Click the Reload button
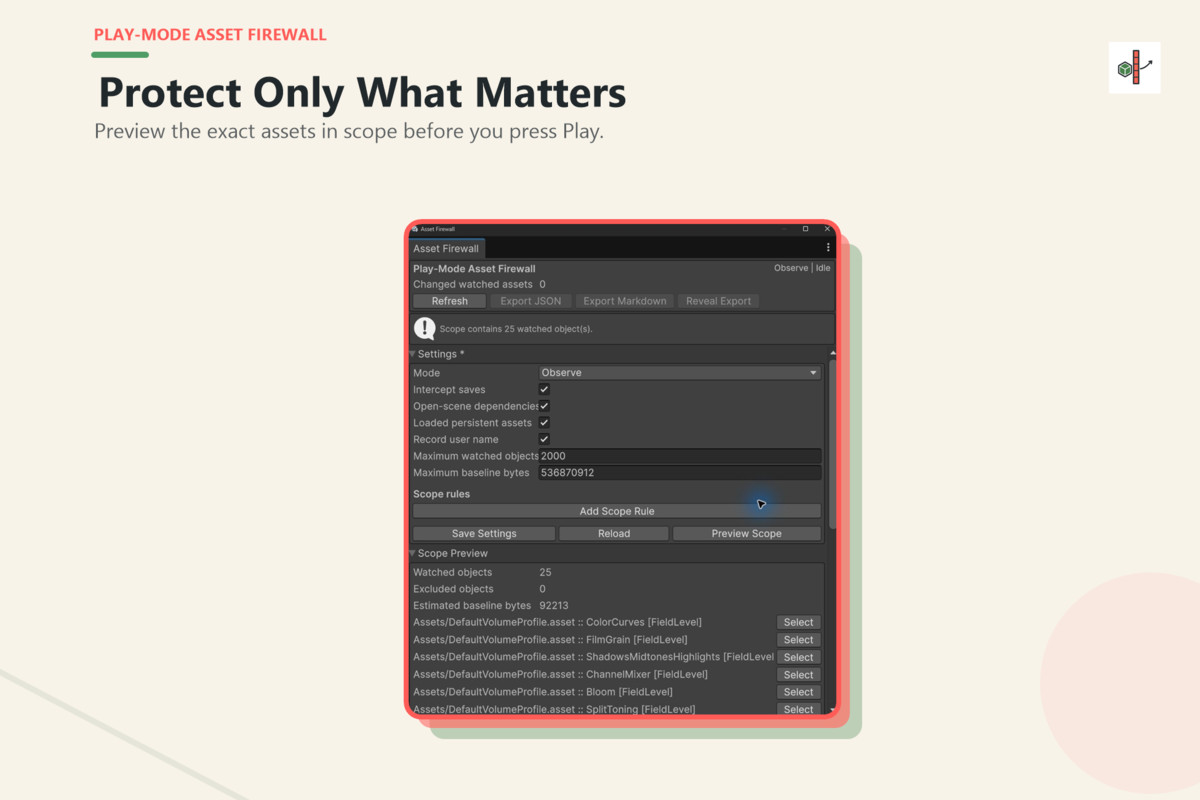This screenshot has width=1200, height=800. [614, 533]
